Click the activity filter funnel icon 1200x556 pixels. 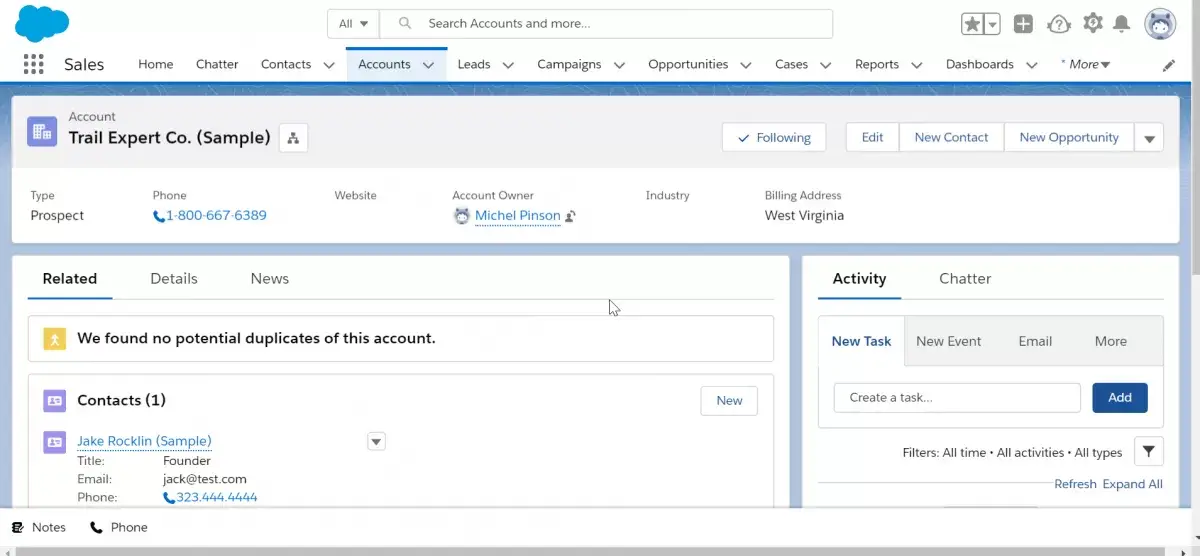tap(1149, 452)
